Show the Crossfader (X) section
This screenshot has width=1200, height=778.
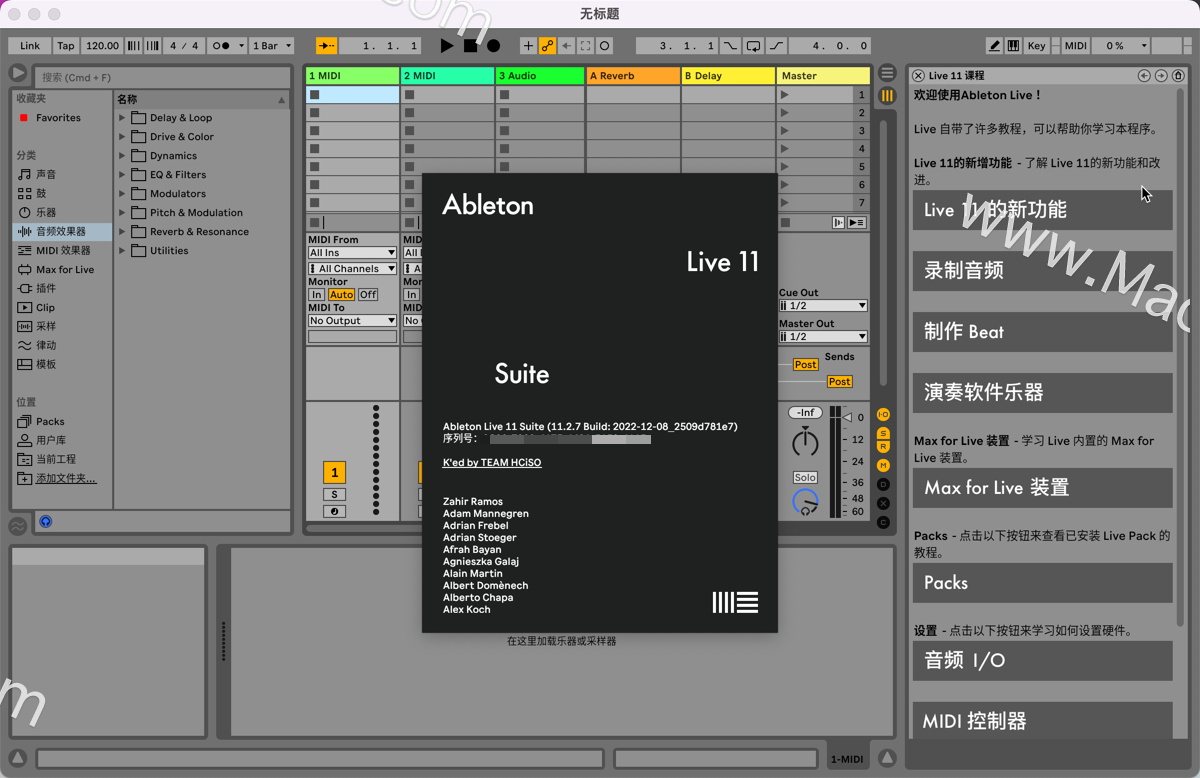[883, 503]
